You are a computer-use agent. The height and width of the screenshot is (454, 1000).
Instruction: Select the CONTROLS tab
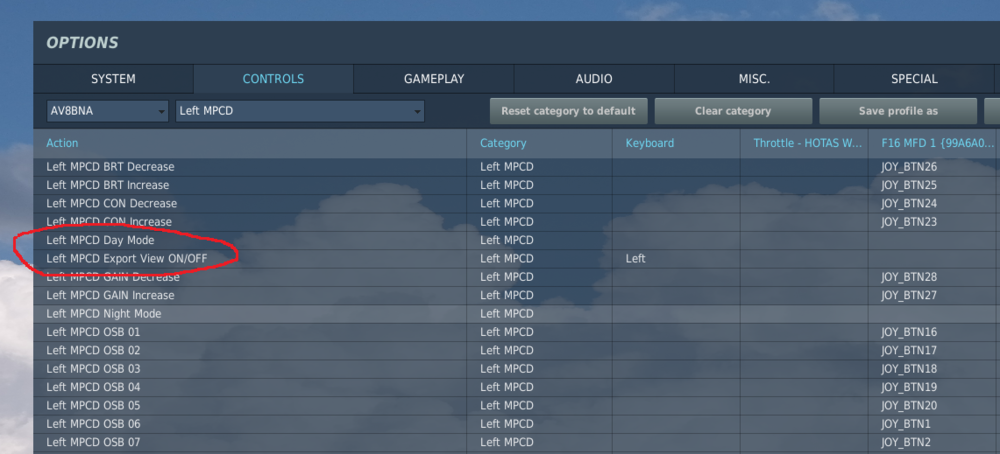[273, 79]
